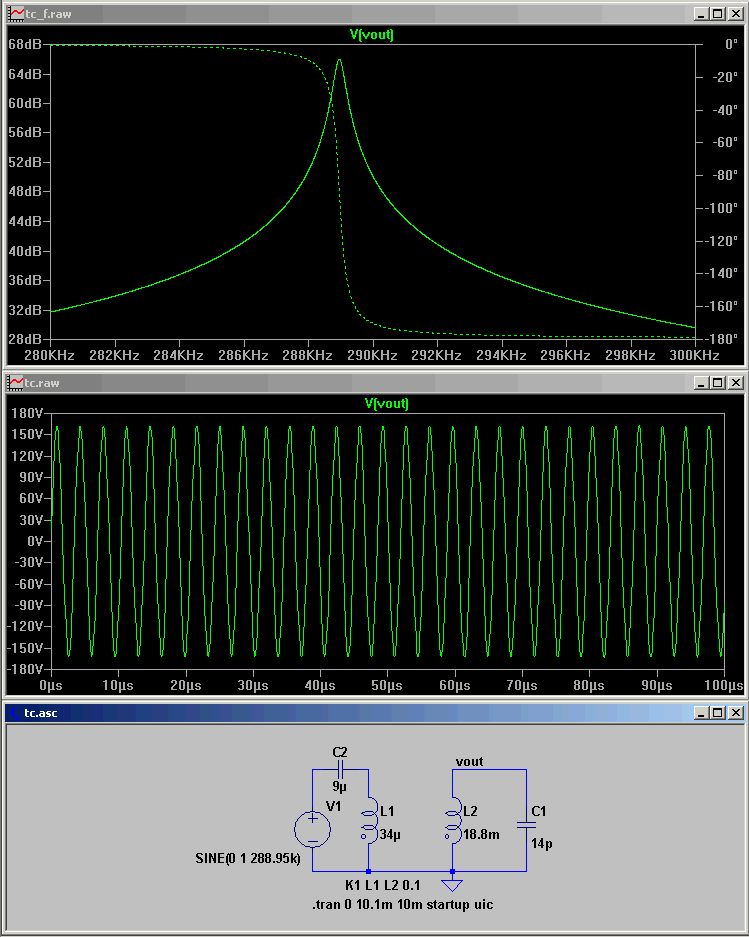The image size is (749, 937).
Task: Maximize the tc.raw plot window
Action: (719, 382)
